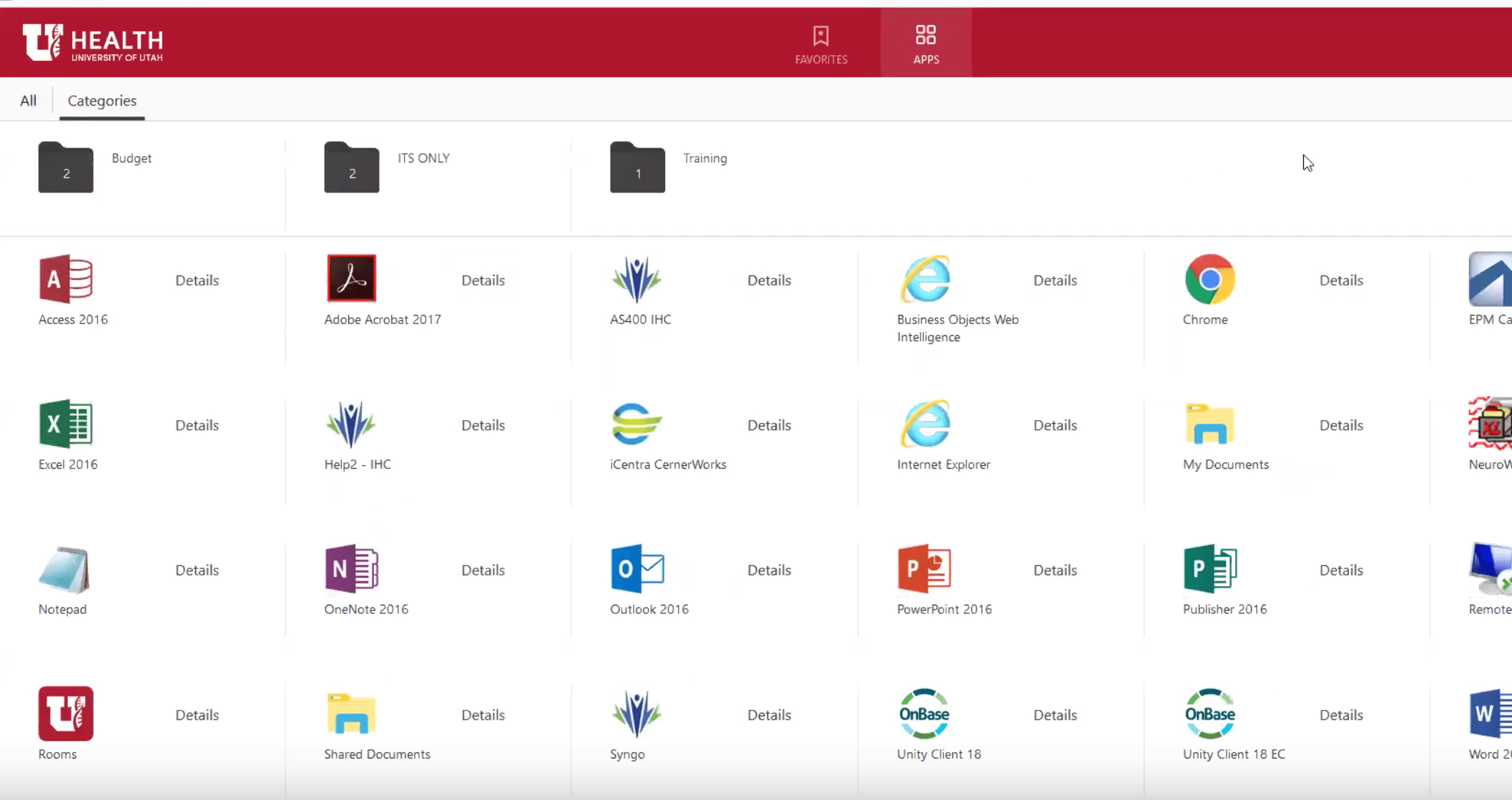View Details for PowerPoint 2016
The width and height of the screenshot is (1512, 800).
pyautogui.click(x=1056, y=570)
